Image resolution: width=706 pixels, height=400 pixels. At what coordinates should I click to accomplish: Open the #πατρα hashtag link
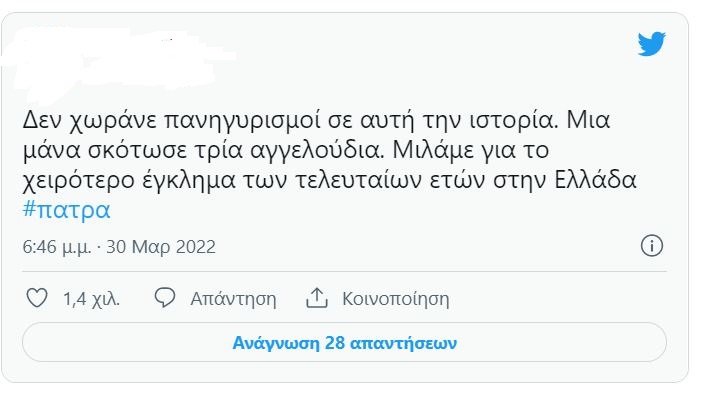66,210
